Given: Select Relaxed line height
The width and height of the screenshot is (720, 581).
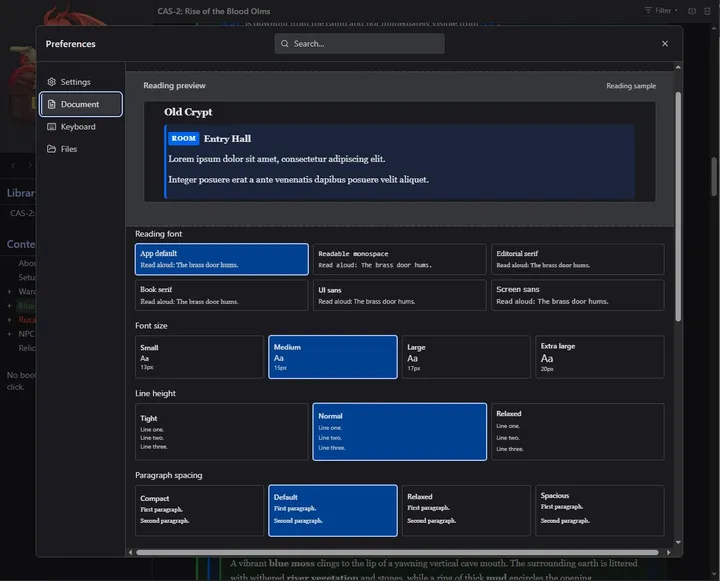Looking at the screenshot, I should [x=577, y=432].
